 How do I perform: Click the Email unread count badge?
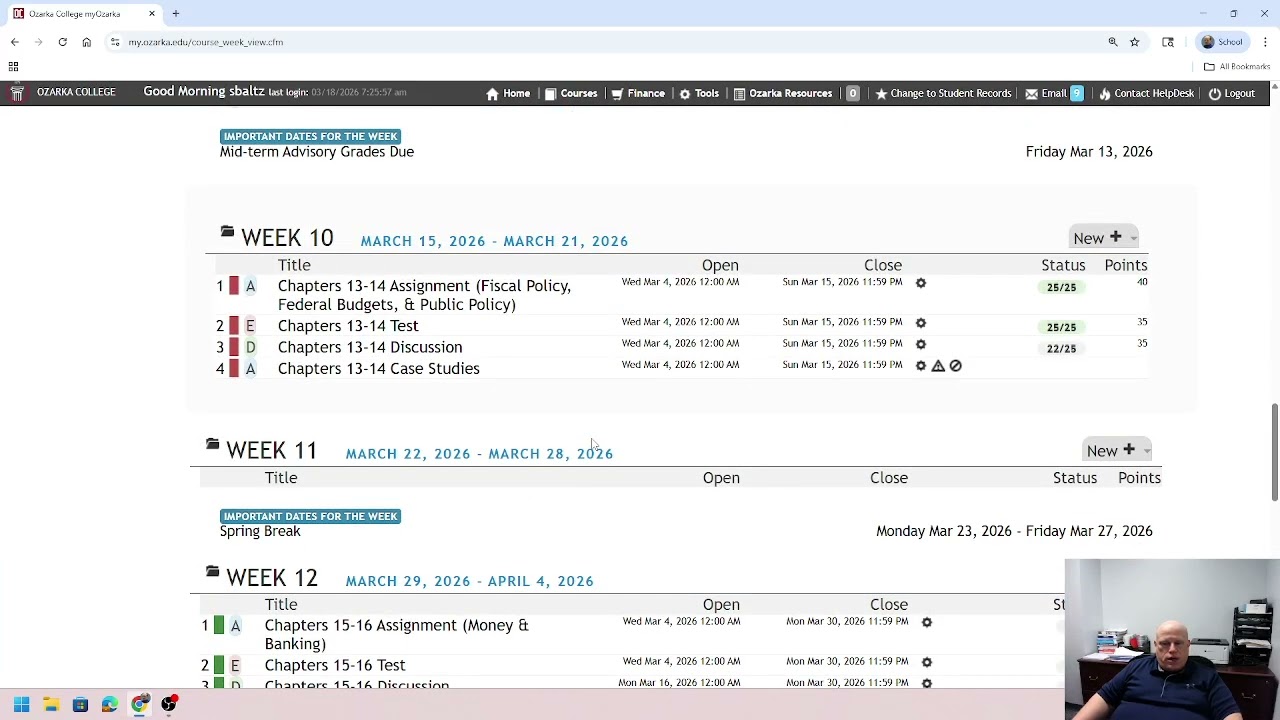coord(1077,94)
